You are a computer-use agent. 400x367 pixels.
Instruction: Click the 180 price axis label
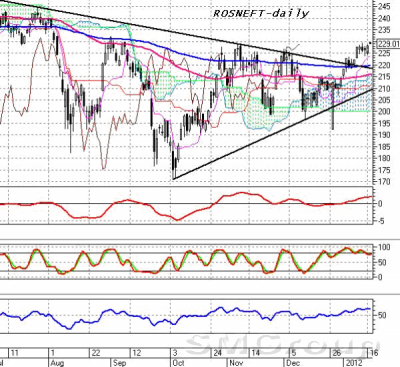[x=384, y=158]
